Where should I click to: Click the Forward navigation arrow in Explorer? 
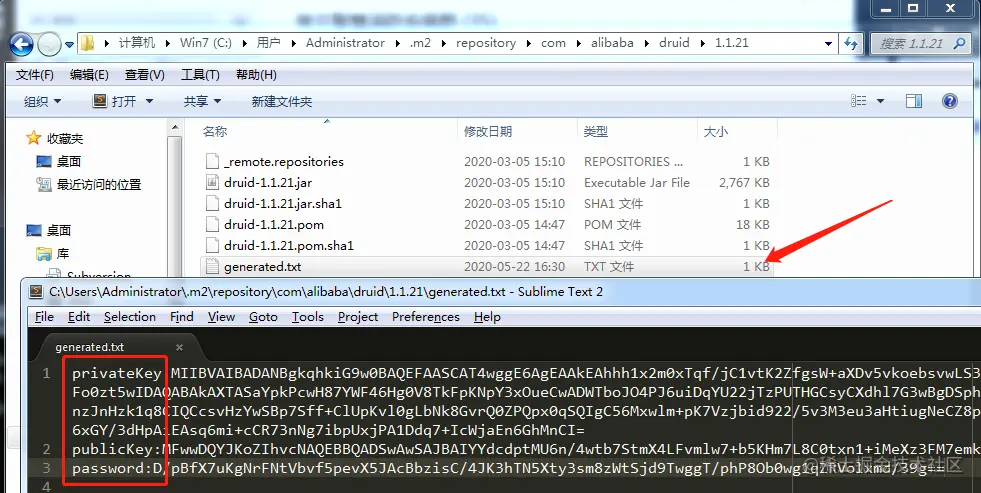(x=49, y=44)
